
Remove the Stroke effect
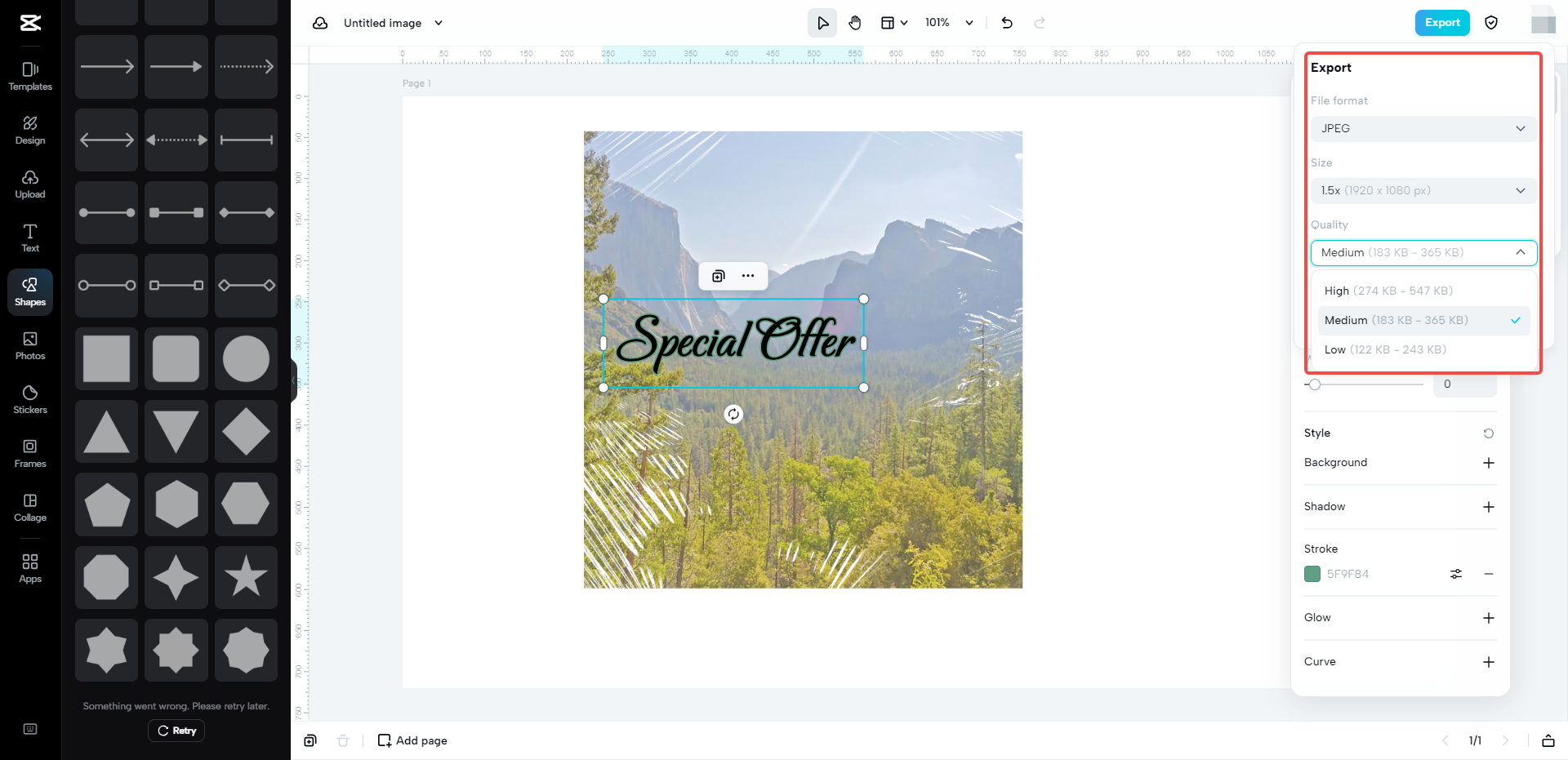[x=1489, y=574]
